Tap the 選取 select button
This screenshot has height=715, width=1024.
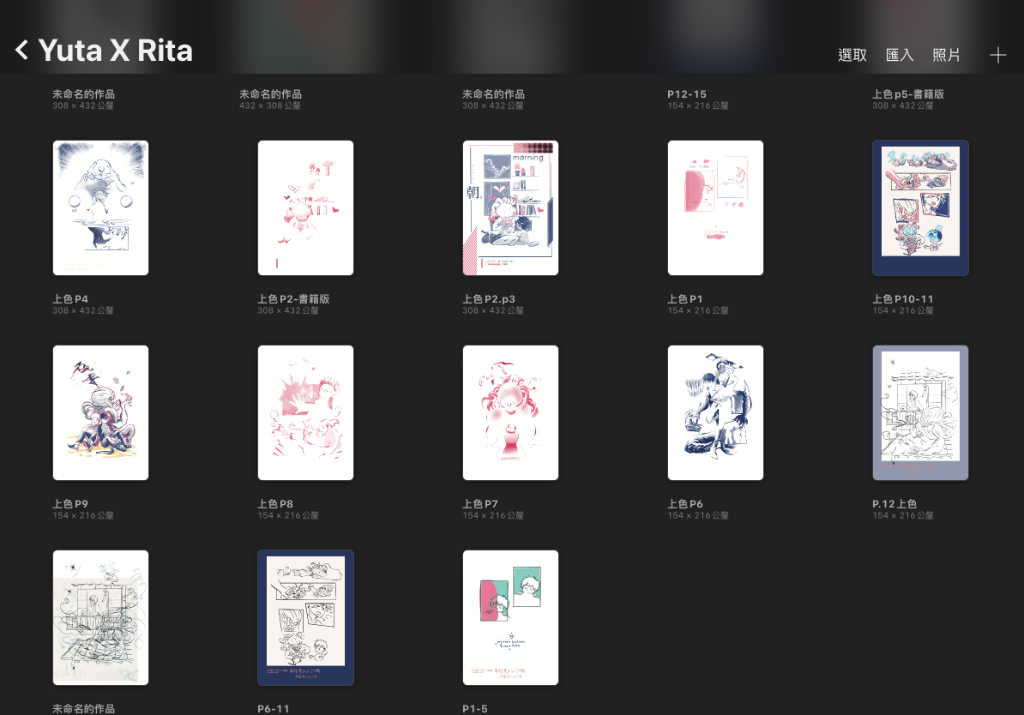(x=852, y=55)
